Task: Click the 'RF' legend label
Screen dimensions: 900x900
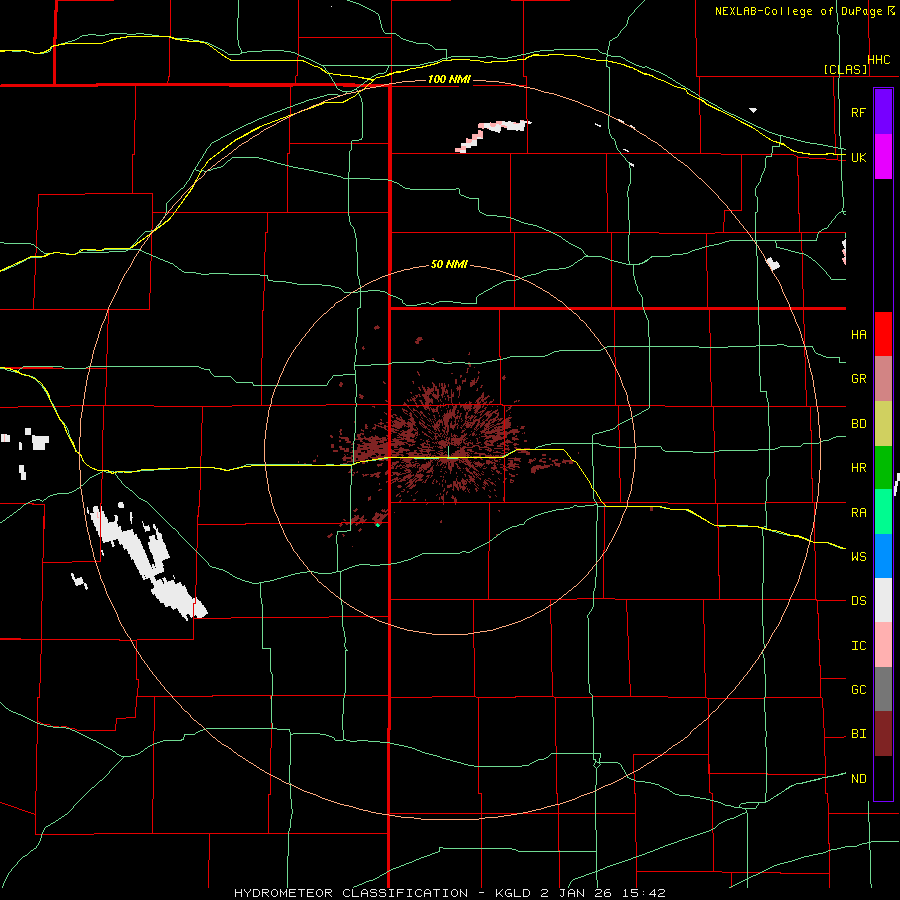Action: (x=858, y=112)
